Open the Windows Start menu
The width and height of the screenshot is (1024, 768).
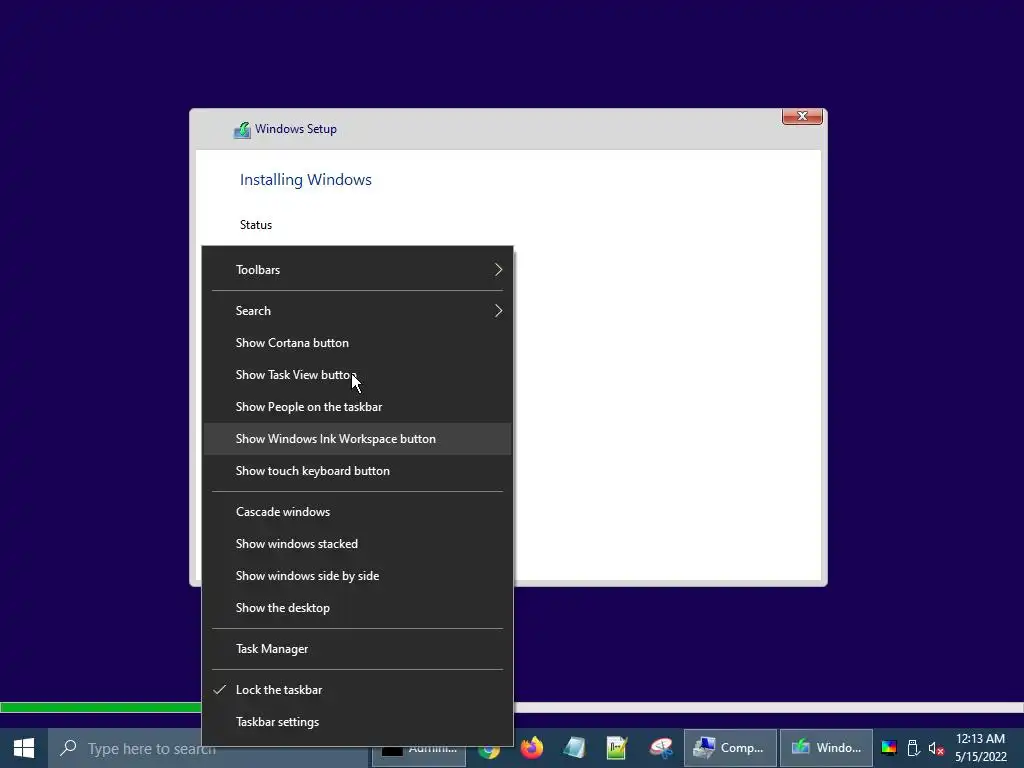24,748
